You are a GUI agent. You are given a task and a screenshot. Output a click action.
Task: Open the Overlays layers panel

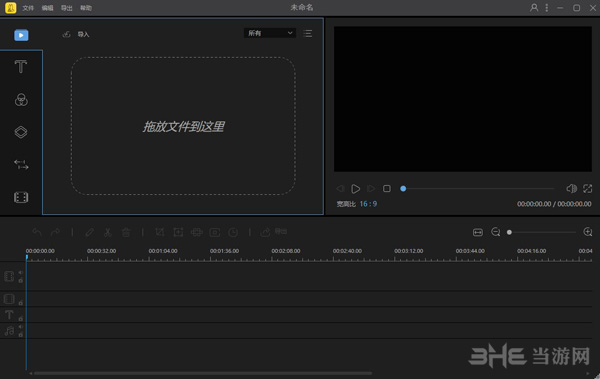[x=21, y=132]
